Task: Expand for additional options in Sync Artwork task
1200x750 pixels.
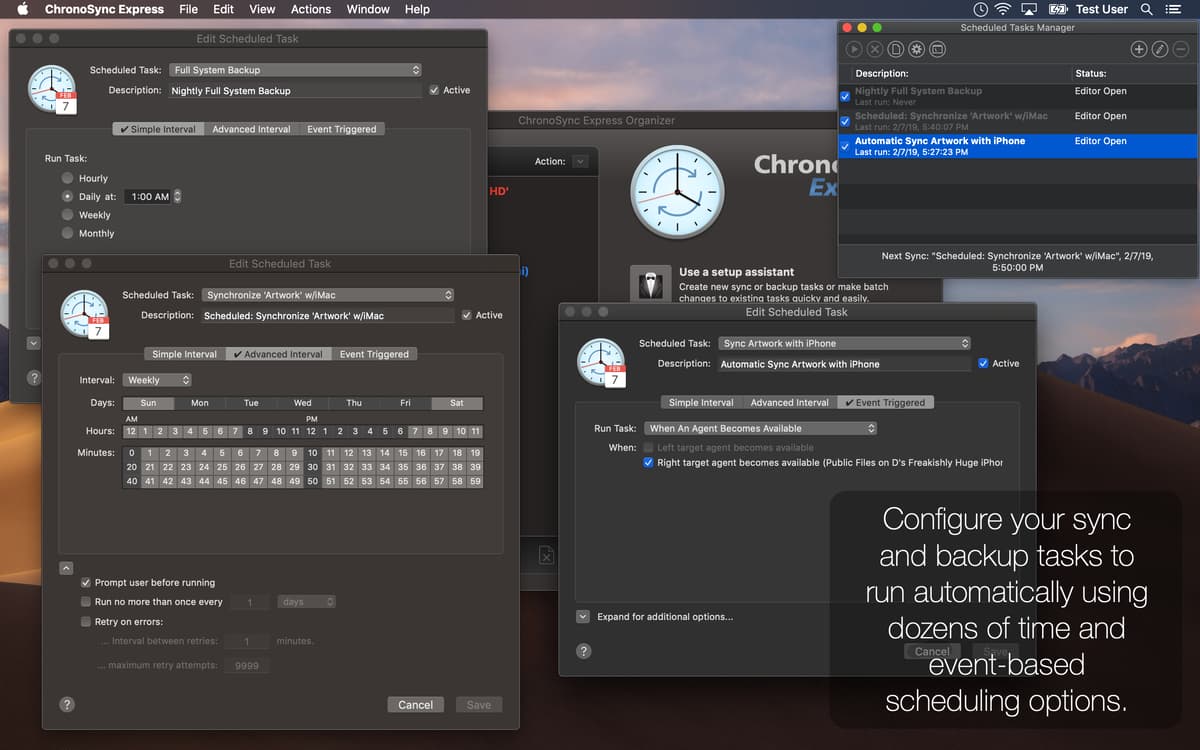Action: click(582, 617)
